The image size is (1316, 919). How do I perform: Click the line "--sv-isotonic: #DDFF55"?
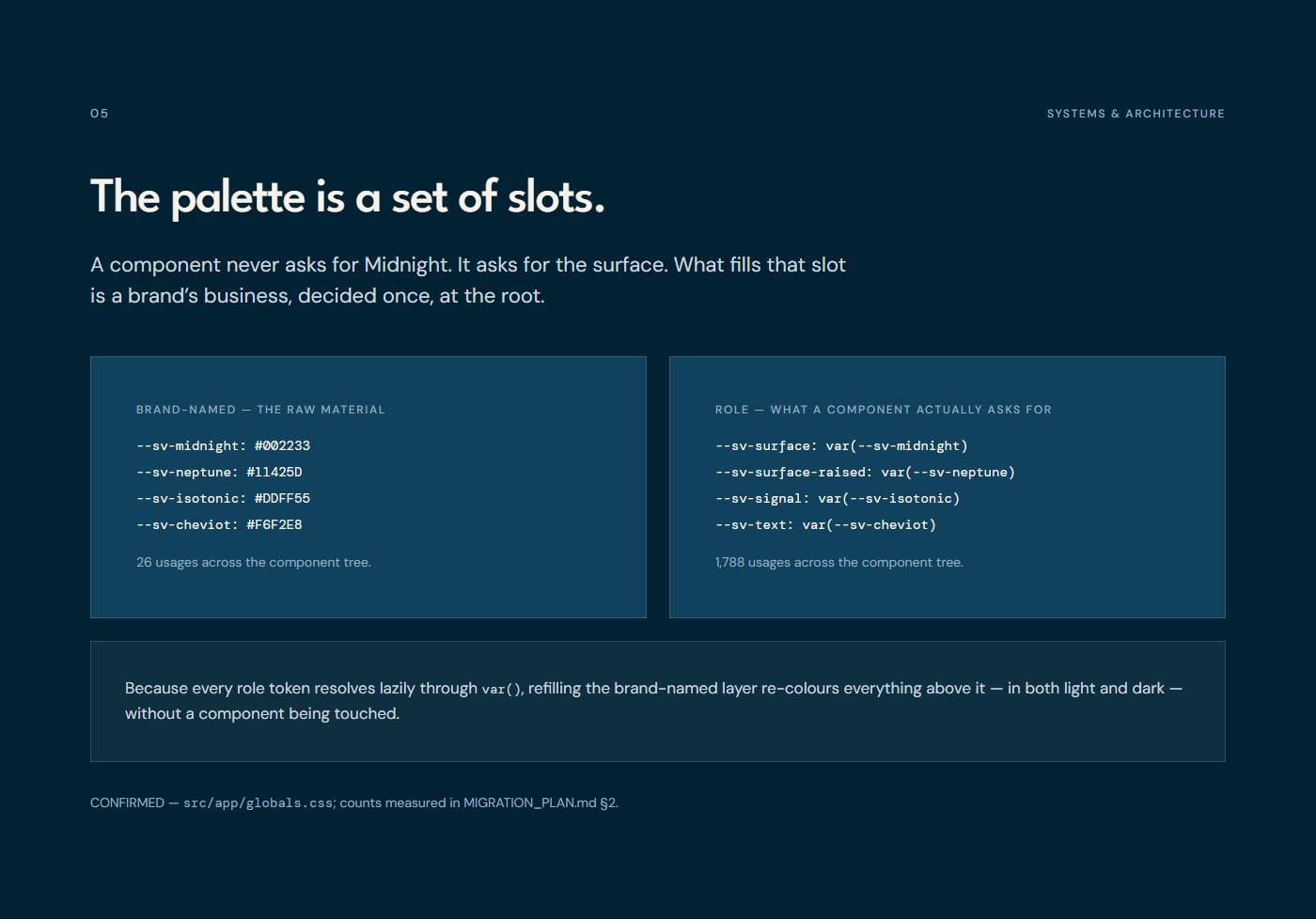pos(223,499)
